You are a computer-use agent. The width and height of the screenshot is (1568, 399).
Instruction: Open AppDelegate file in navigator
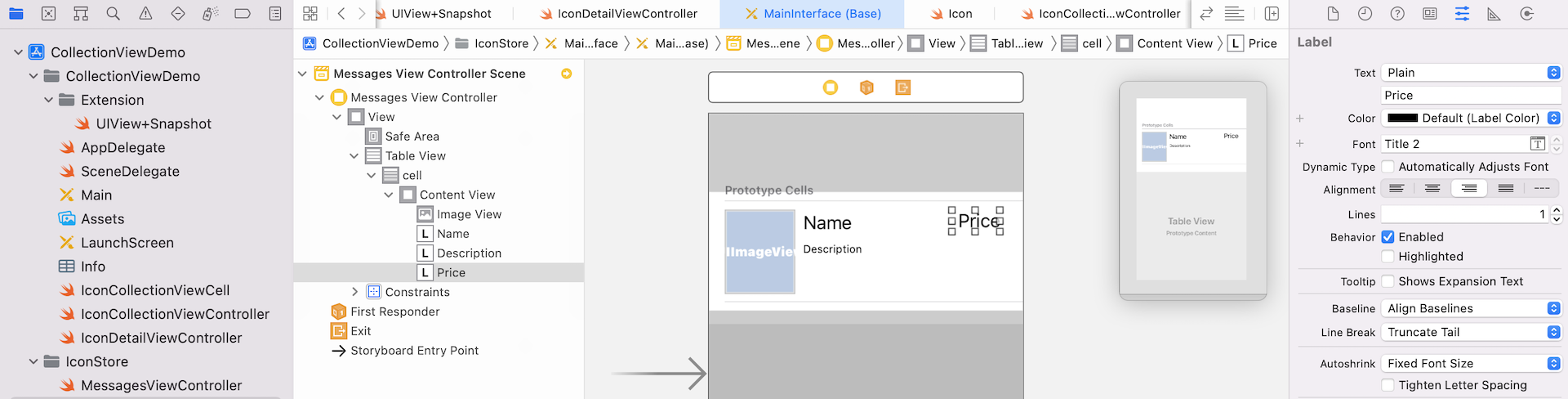pyautogui.click(x=122, y=148)
